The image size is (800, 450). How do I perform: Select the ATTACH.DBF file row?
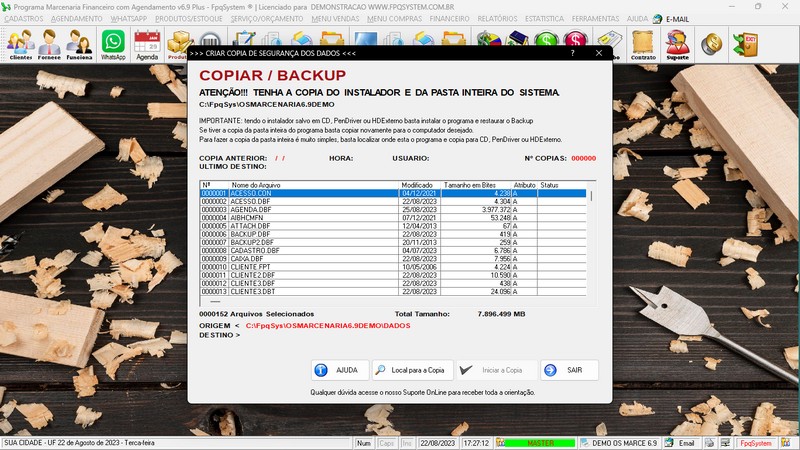(x=393, y=226)
